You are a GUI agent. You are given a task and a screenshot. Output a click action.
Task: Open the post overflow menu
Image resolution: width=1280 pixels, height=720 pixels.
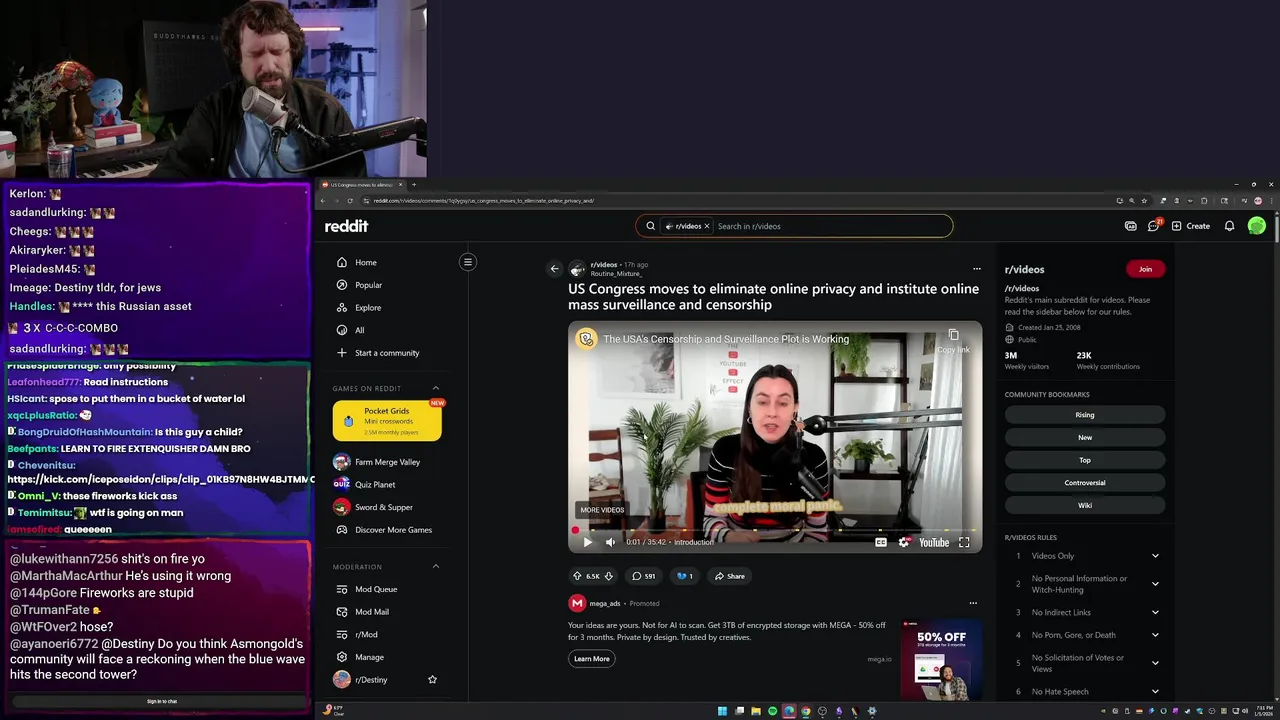click(977, 269)
